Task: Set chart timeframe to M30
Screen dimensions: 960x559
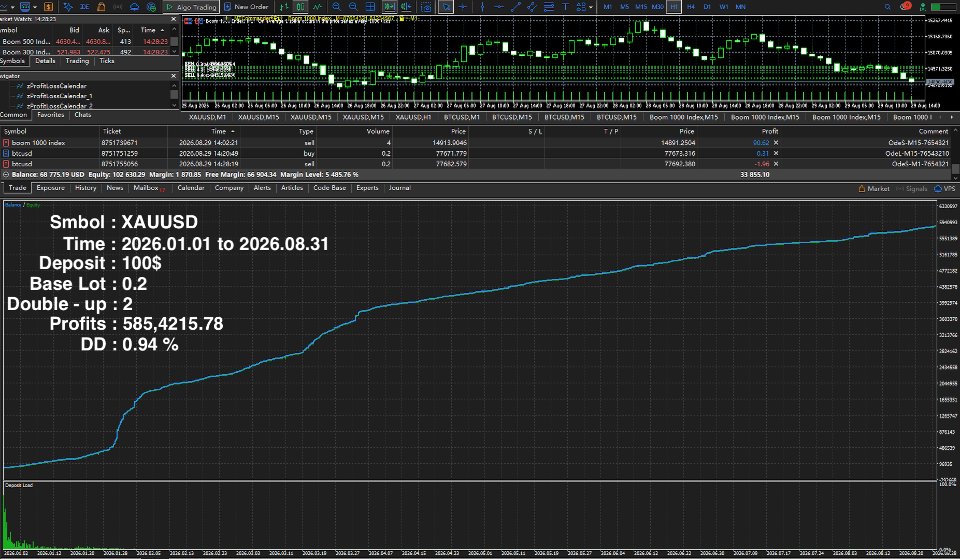Action: click(658, 7)
